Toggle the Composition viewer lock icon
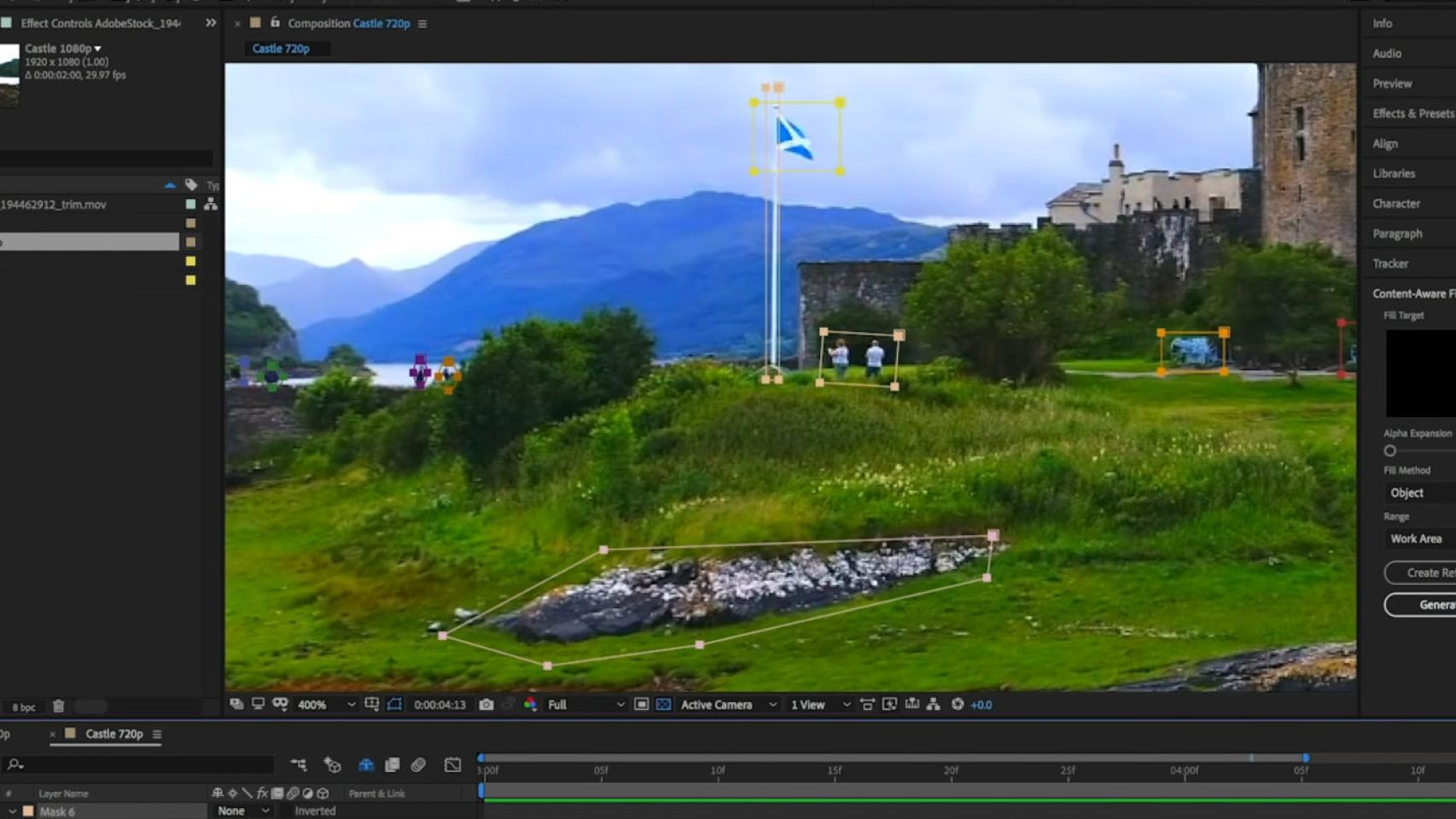1456x819 pixels. [275, 22]
